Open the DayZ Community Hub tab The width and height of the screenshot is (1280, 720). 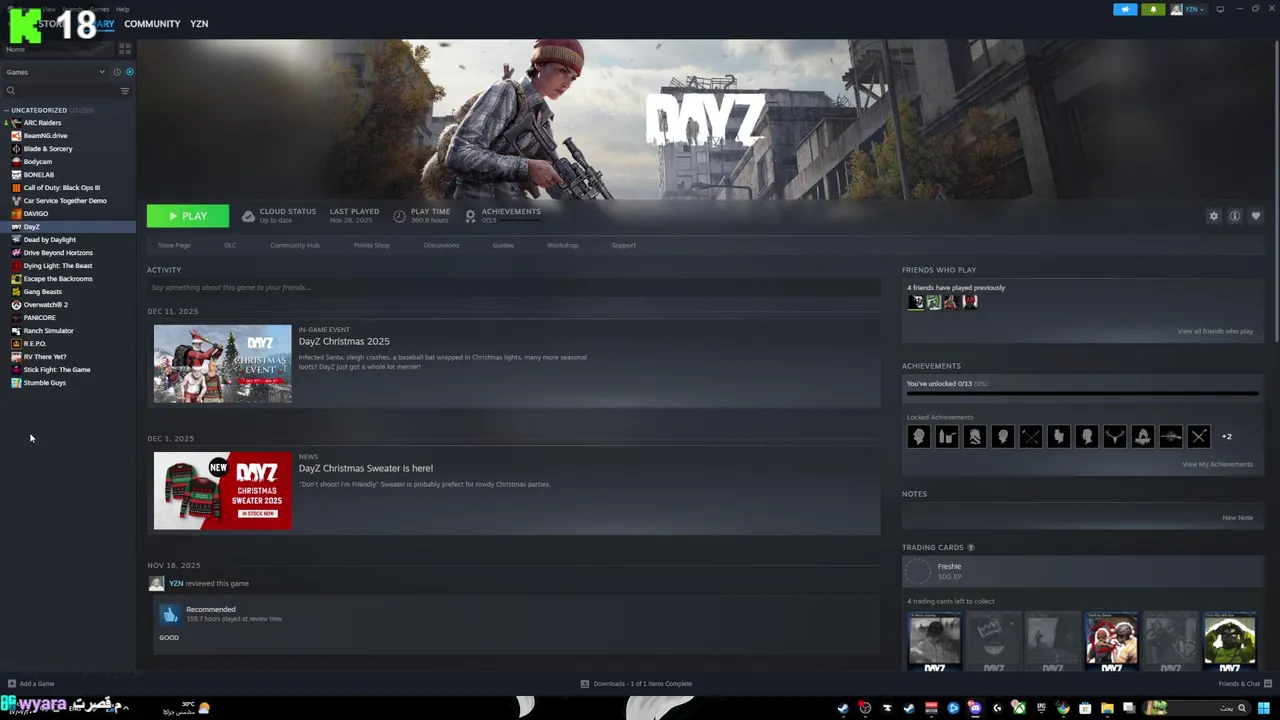click(295, 245)
